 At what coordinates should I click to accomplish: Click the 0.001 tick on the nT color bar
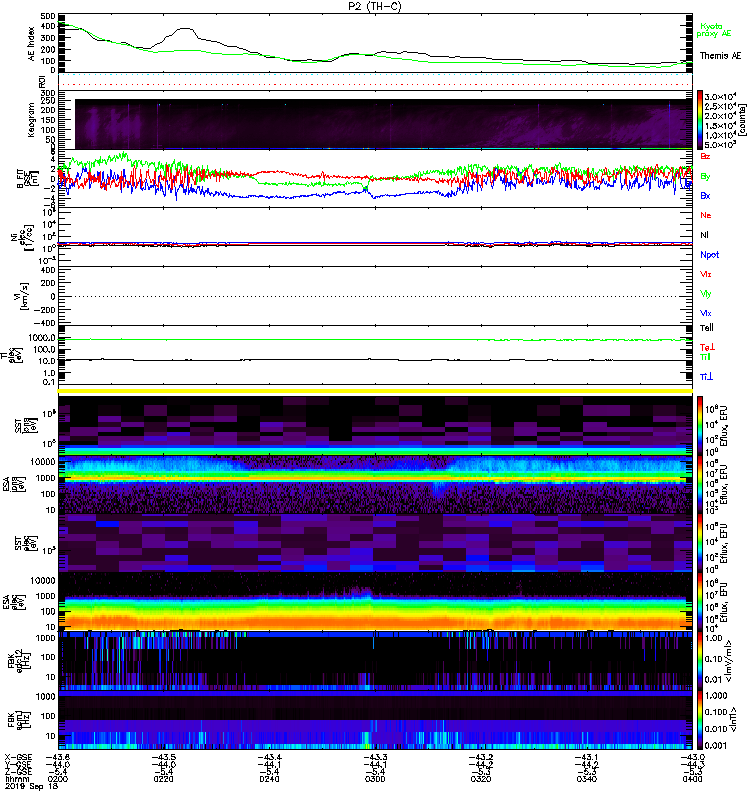click(x=715, y=746)
